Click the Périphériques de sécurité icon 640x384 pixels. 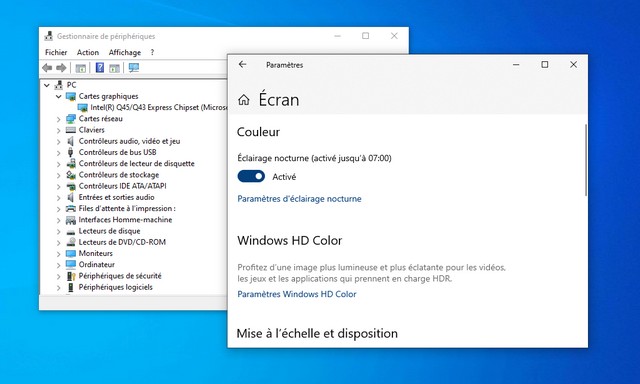click(71, 276)
